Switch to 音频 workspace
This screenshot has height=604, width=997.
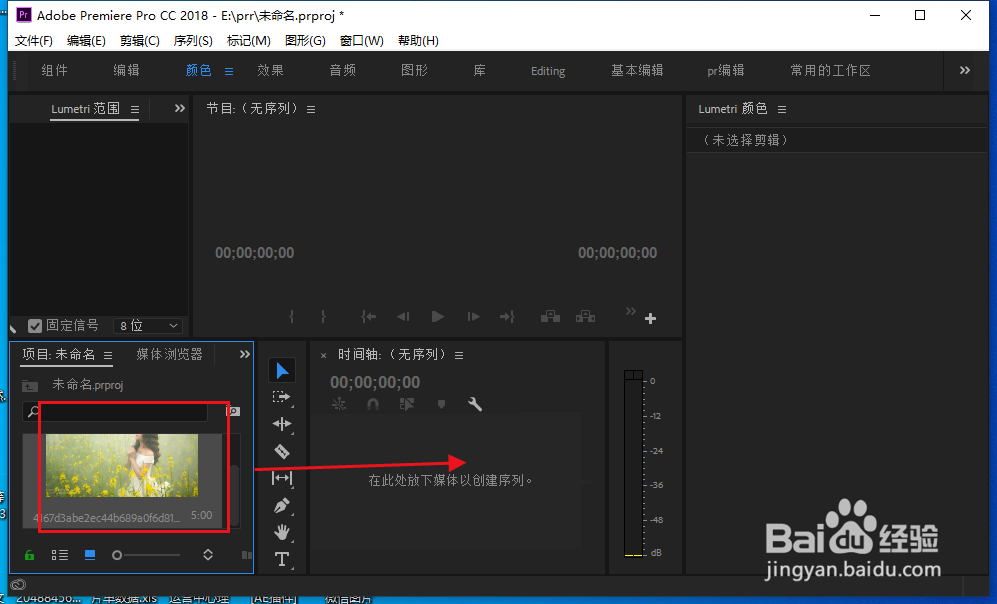[343, 71]
